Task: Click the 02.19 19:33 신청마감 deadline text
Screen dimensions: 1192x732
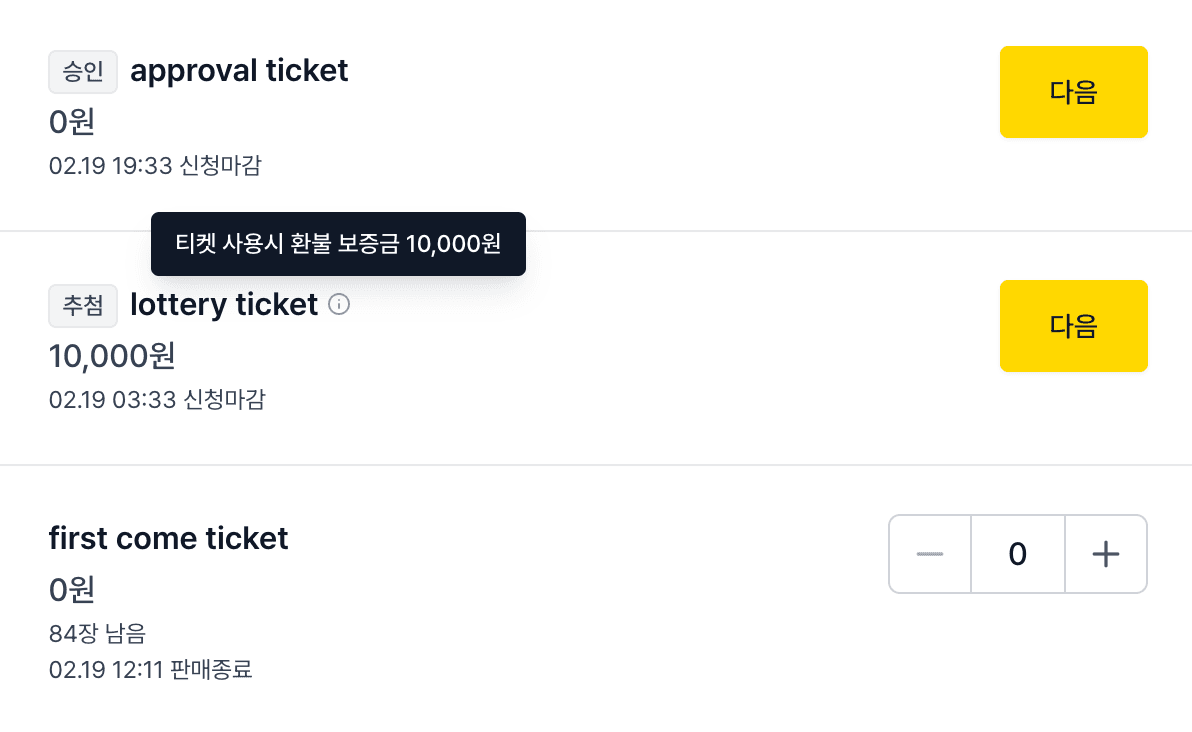Action: tap(154, 166)
